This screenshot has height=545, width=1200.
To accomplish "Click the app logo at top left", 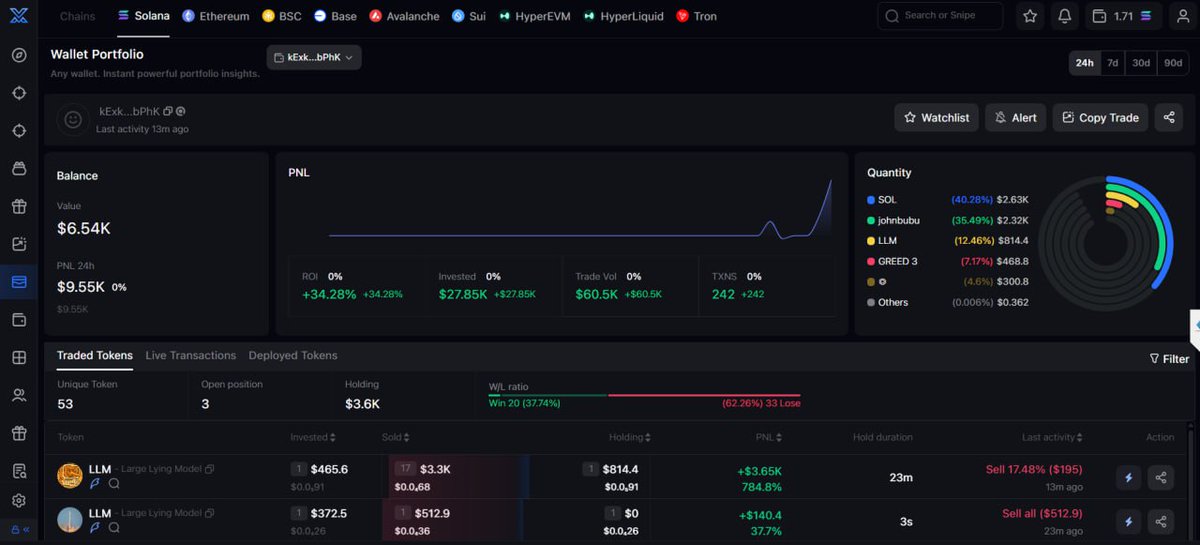I will tap(17, 15).
